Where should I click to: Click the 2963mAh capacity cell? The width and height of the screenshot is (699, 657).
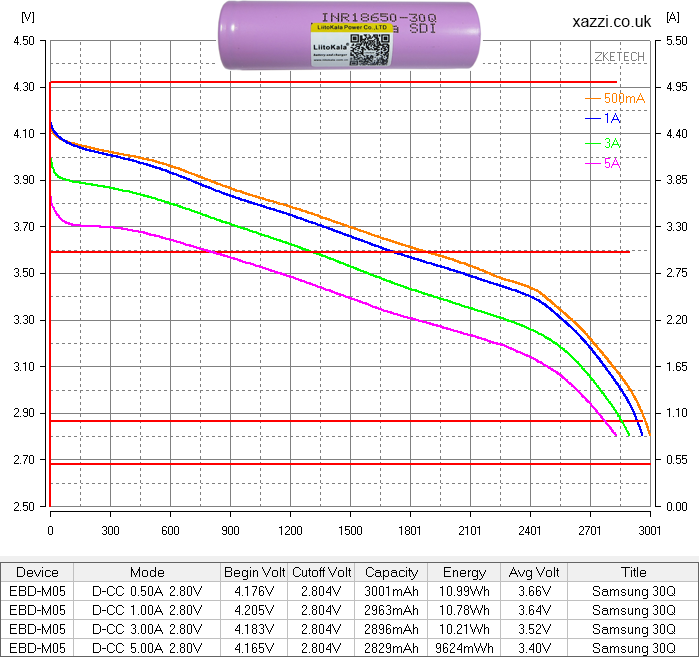391,610
